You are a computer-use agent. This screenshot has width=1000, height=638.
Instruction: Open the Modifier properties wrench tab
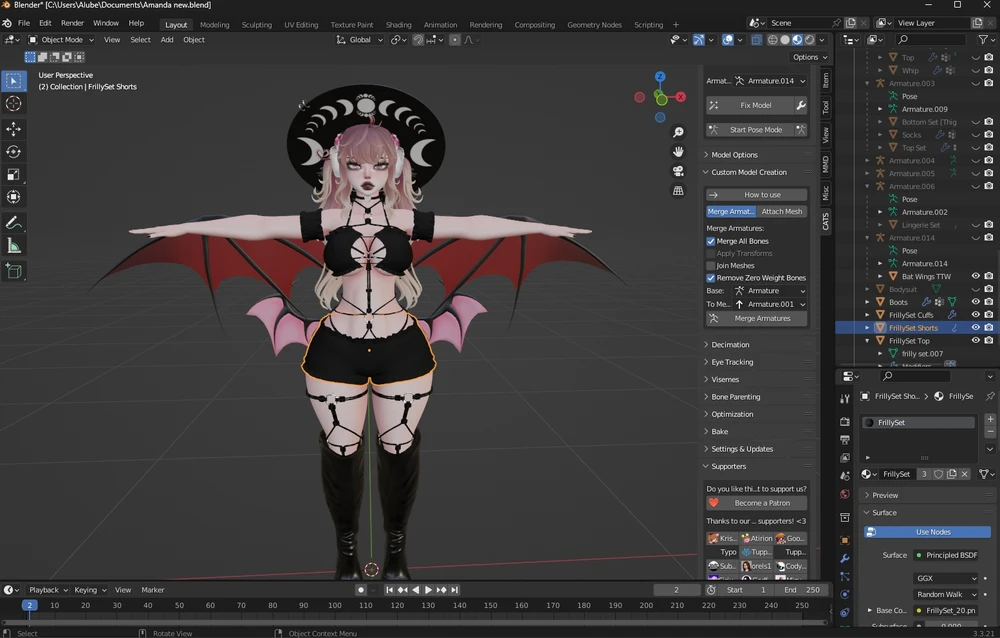point(845,558)
